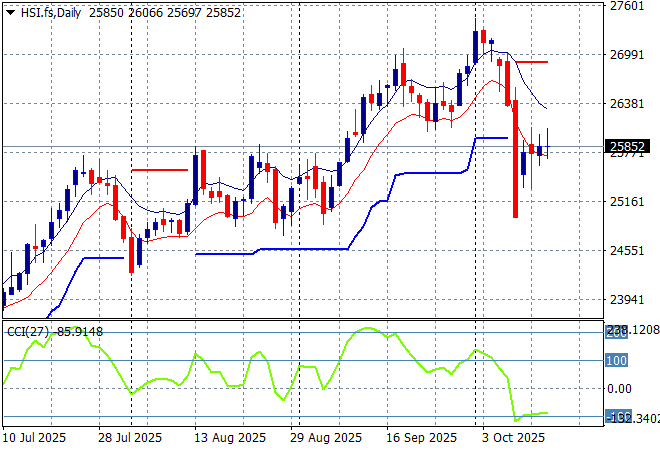Select the red horizontal line in early August

(x=160, y=170)
